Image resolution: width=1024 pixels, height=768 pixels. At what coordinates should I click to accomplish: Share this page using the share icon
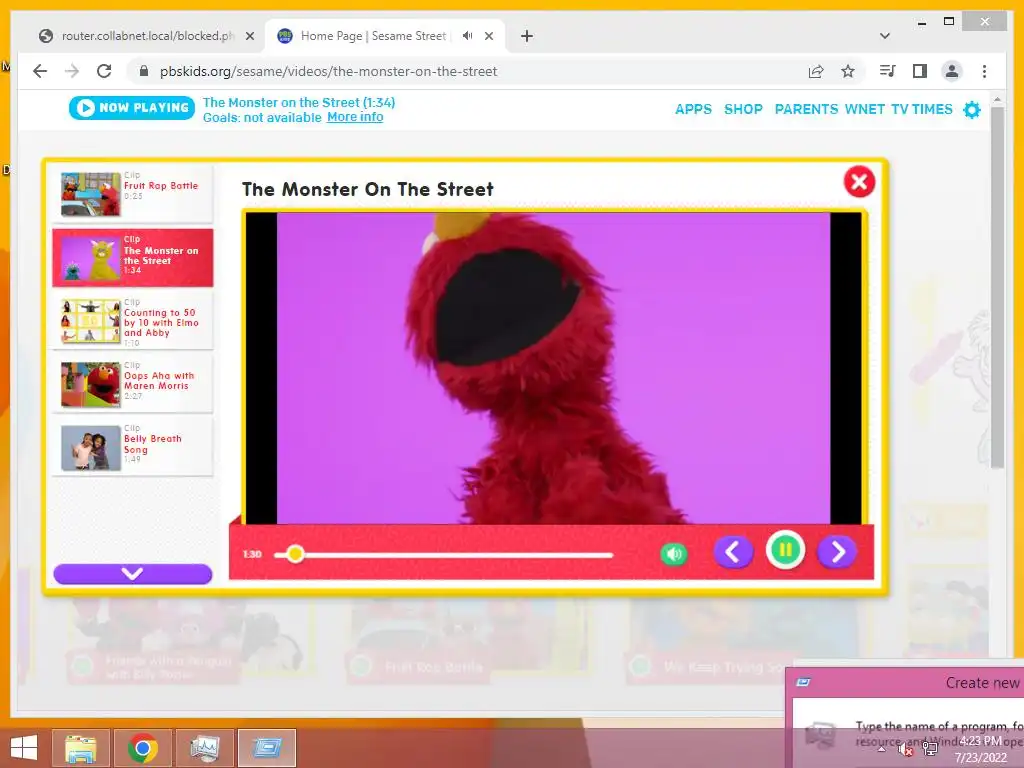click(816, 71)
